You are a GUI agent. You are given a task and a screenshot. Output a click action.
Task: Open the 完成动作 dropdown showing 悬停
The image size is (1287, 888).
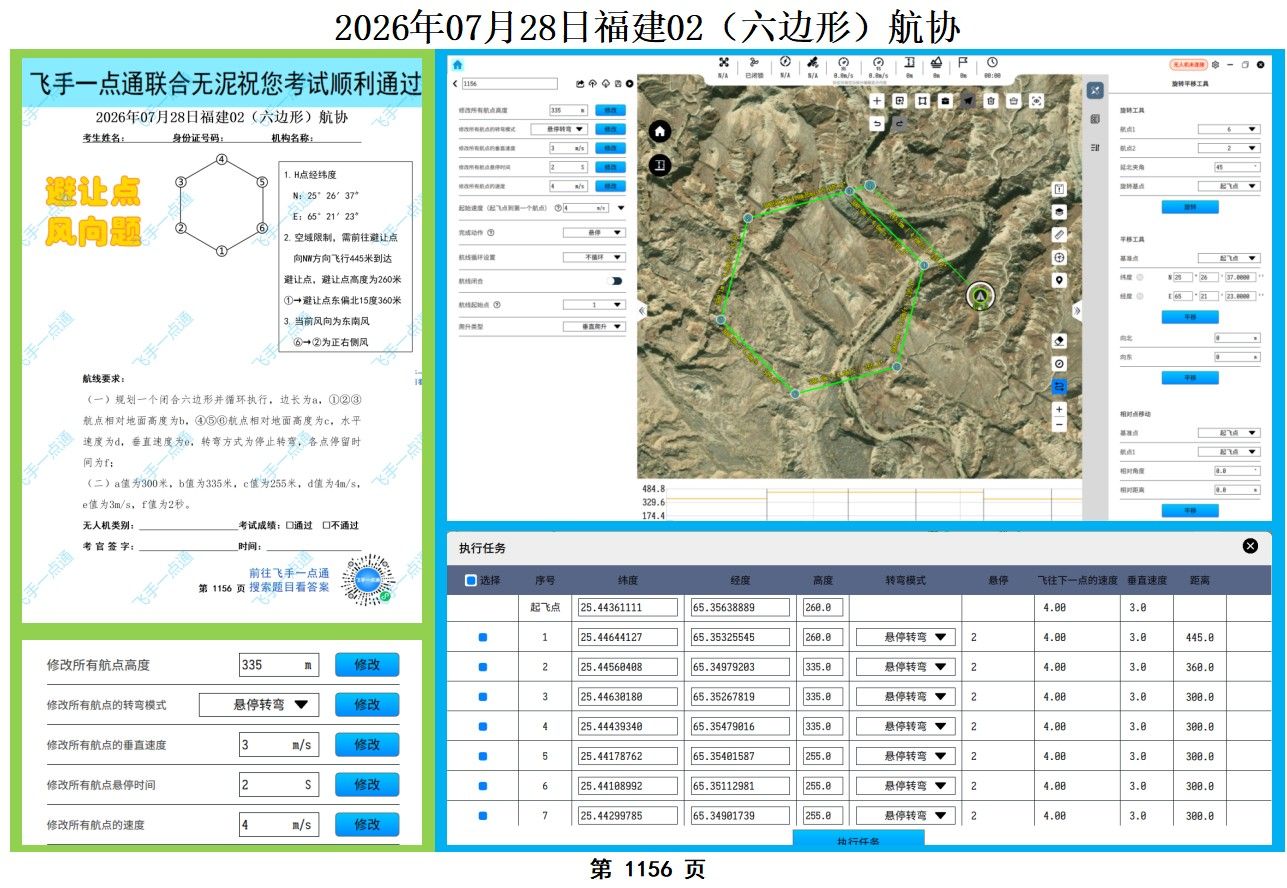click(x=594, y=232)
